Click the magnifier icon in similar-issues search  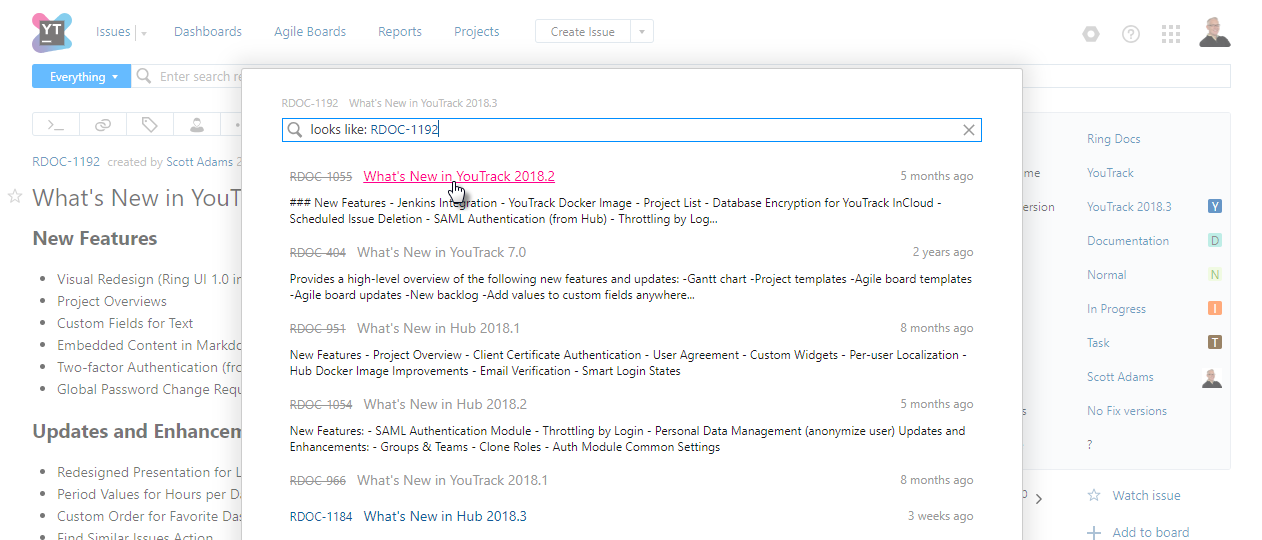295,130
